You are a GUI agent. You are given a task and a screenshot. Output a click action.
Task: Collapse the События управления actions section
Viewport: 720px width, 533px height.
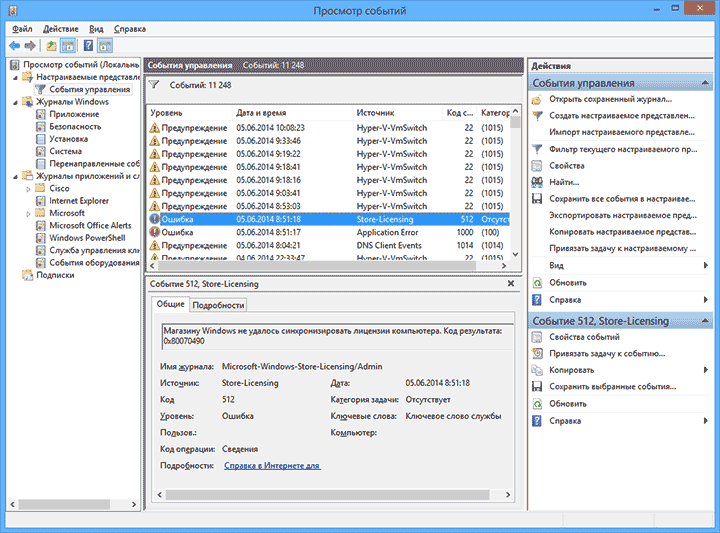[x=705, y=83]
